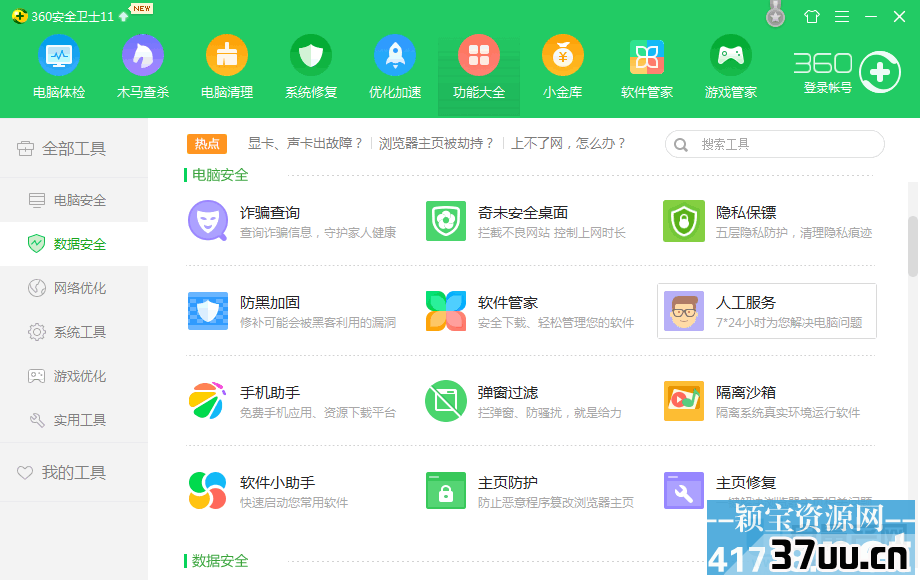Screen dimensions: 920x580
Task: Open 诈骗查询 mask icon
Action: coord(208,221)
